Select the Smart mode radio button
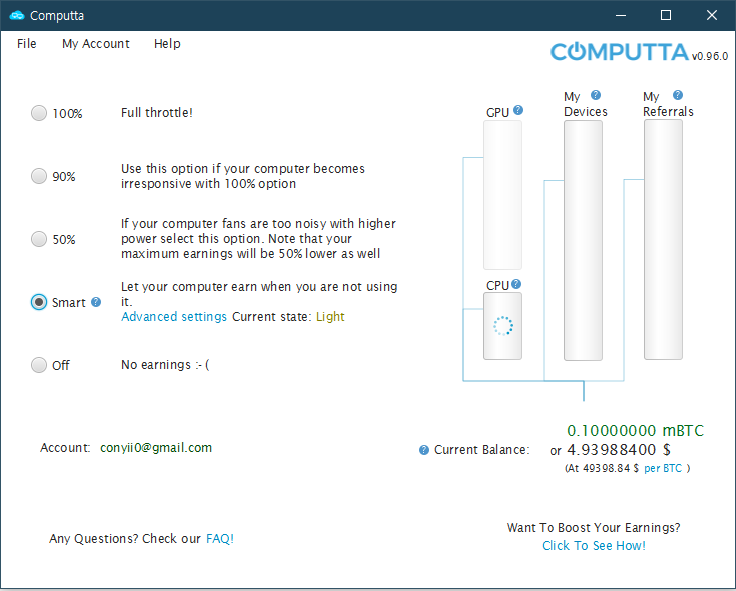The width and height of the screenshot is (736, 591). [x=39, y=302]
